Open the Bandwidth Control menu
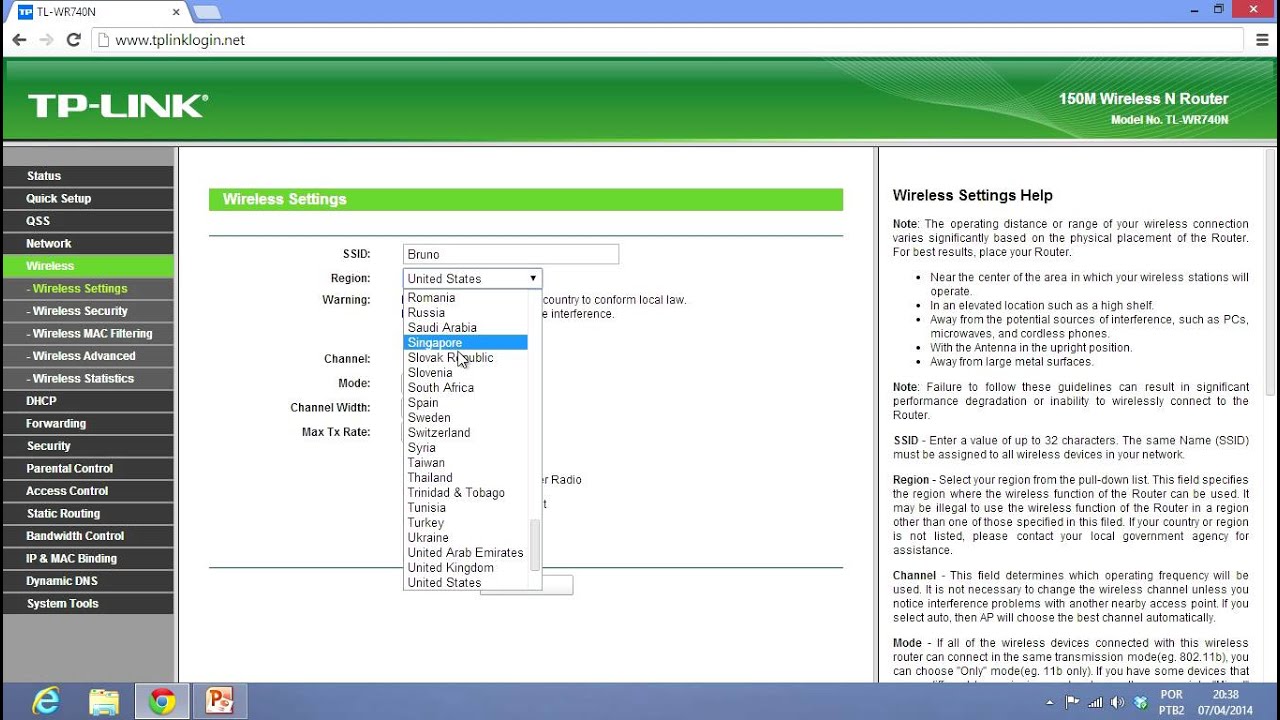The image size is (1280, 720). pyautogui.click(x=88, y=536)
